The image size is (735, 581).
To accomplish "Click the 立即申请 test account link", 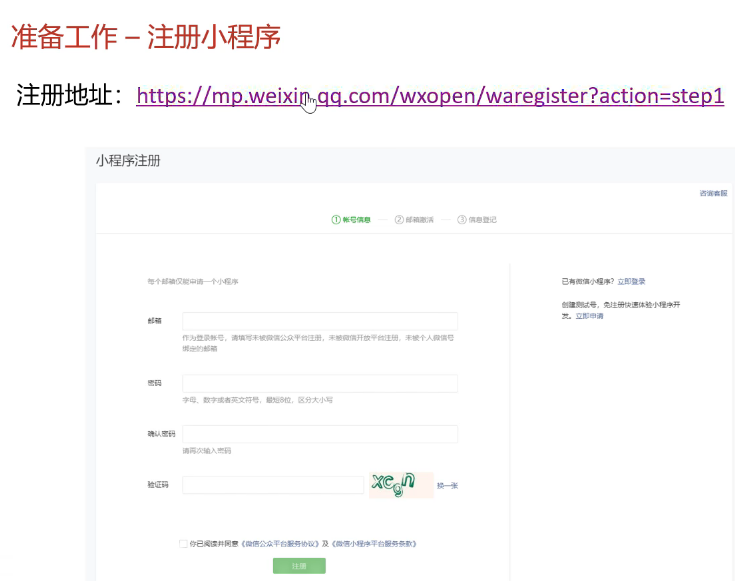I will (x=589, y=316).
